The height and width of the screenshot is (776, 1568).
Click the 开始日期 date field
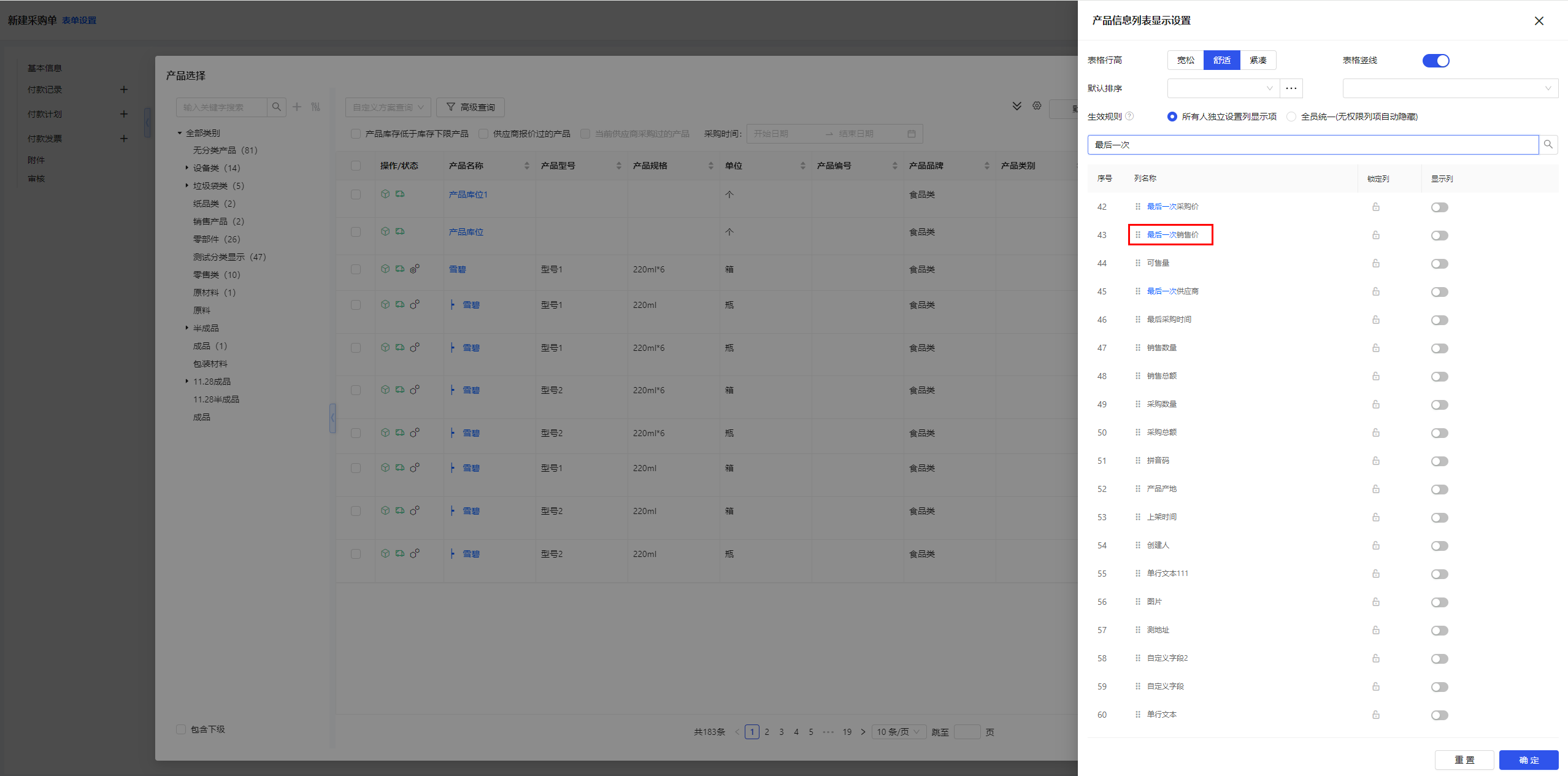coord(785,134)
